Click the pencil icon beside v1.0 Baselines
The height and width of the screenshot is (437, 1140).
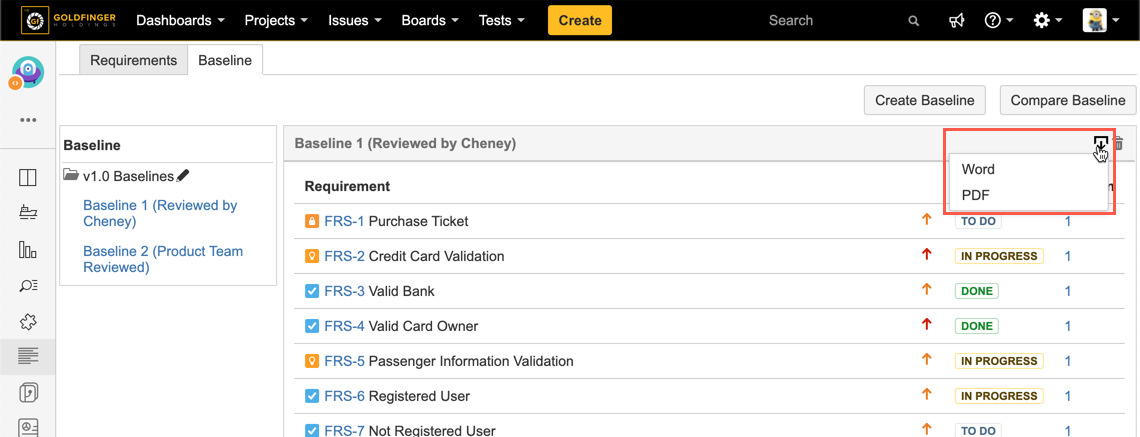183,176
